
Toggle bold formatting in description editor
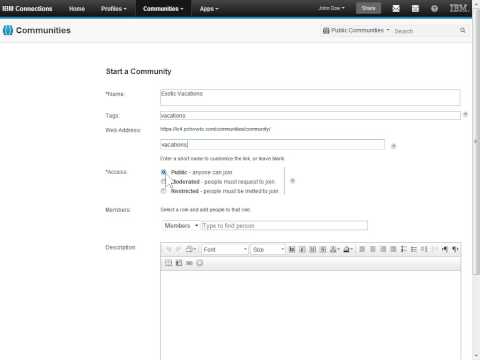tap(292, 249)
